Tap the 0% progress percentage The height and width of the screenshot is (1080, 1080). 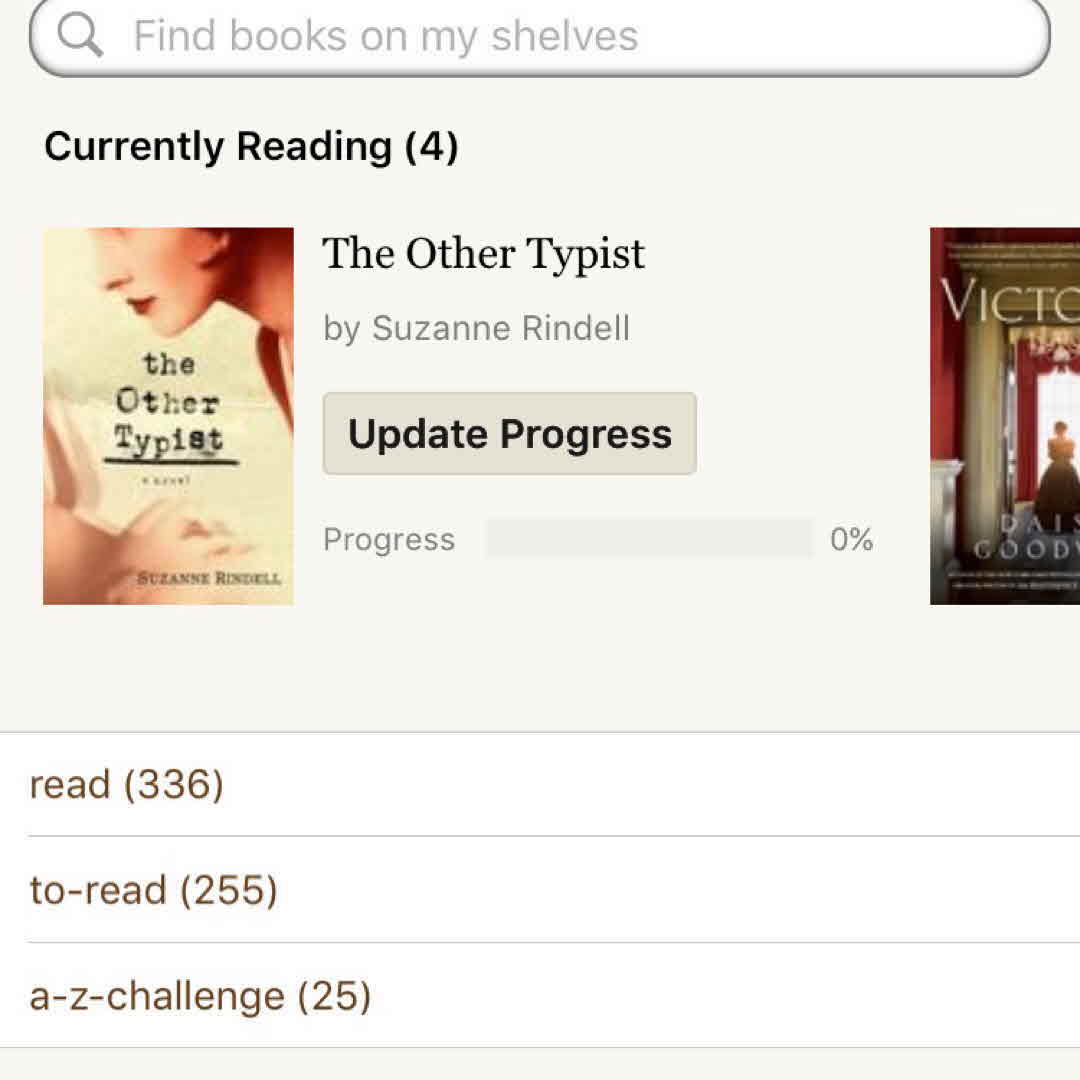point(851,540)
